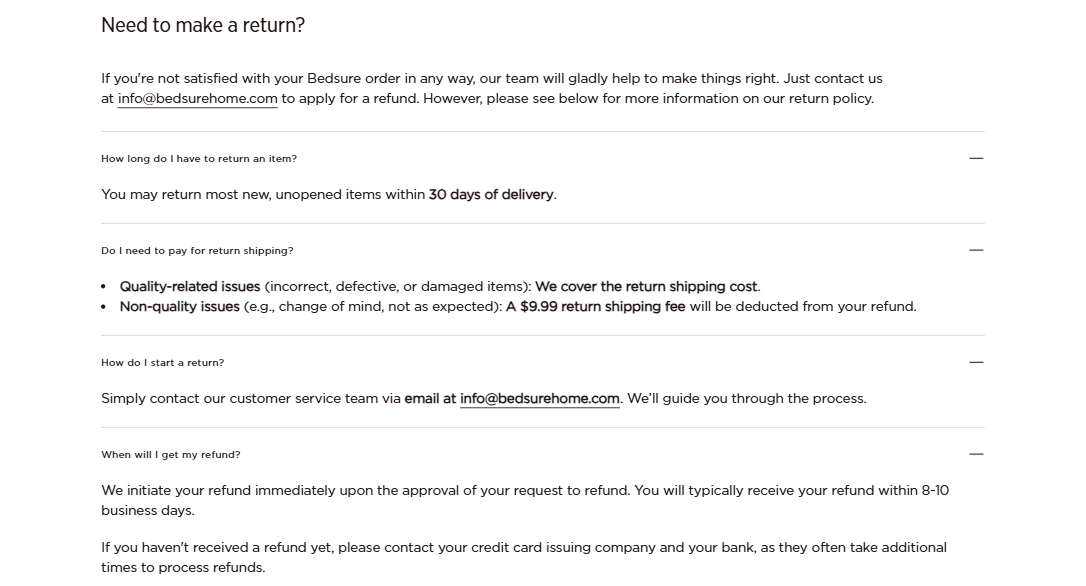
Task: Toggle "Do I need to pay for return shipping?" heading
Action: tap(197, 251)
